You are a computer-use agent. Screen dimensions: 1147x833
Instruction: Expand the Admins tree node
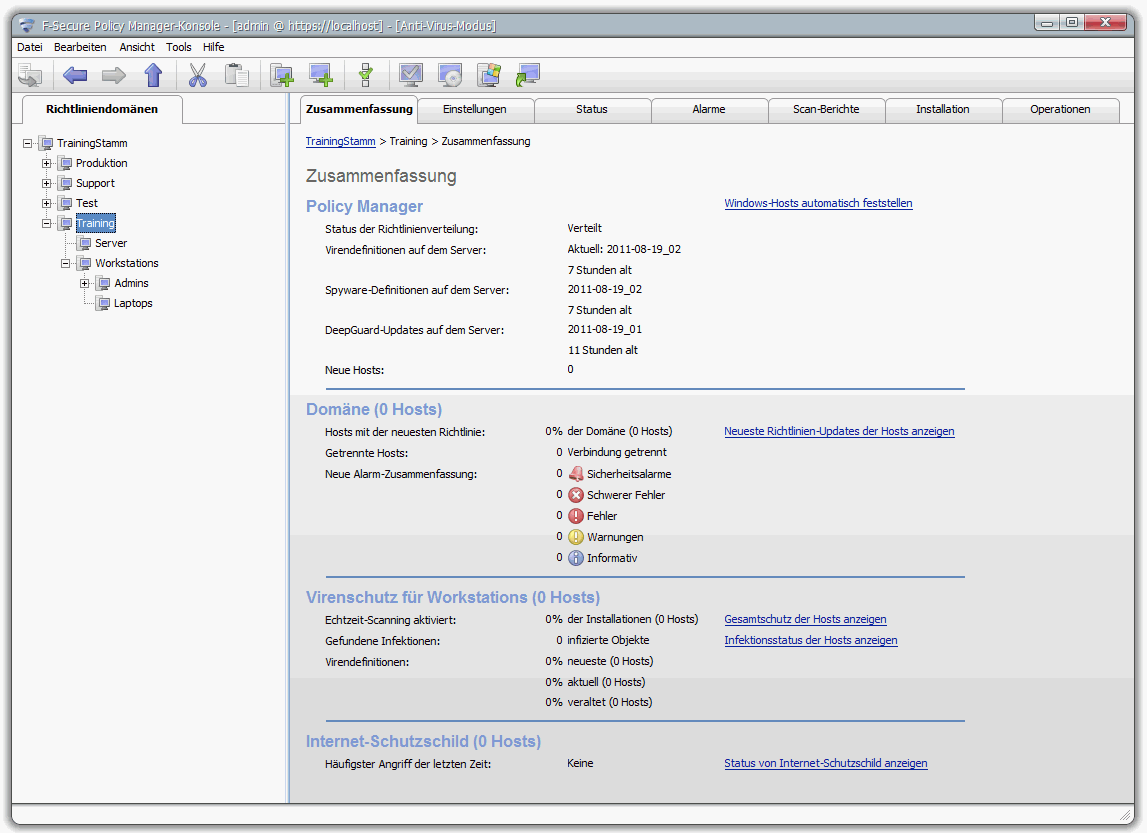85,283
